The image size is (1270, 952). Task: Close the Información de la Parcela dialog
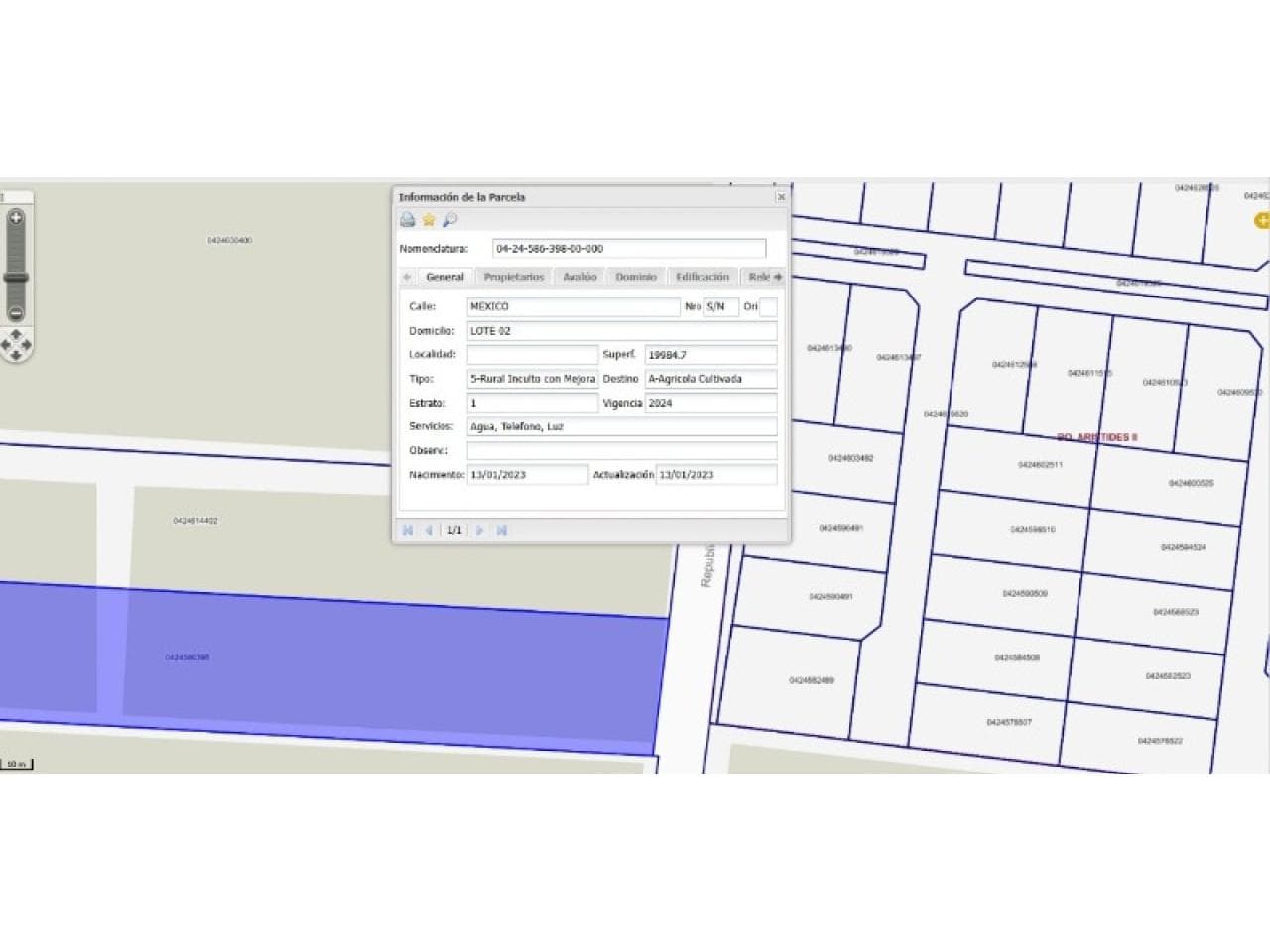click(x=781, y=197)
